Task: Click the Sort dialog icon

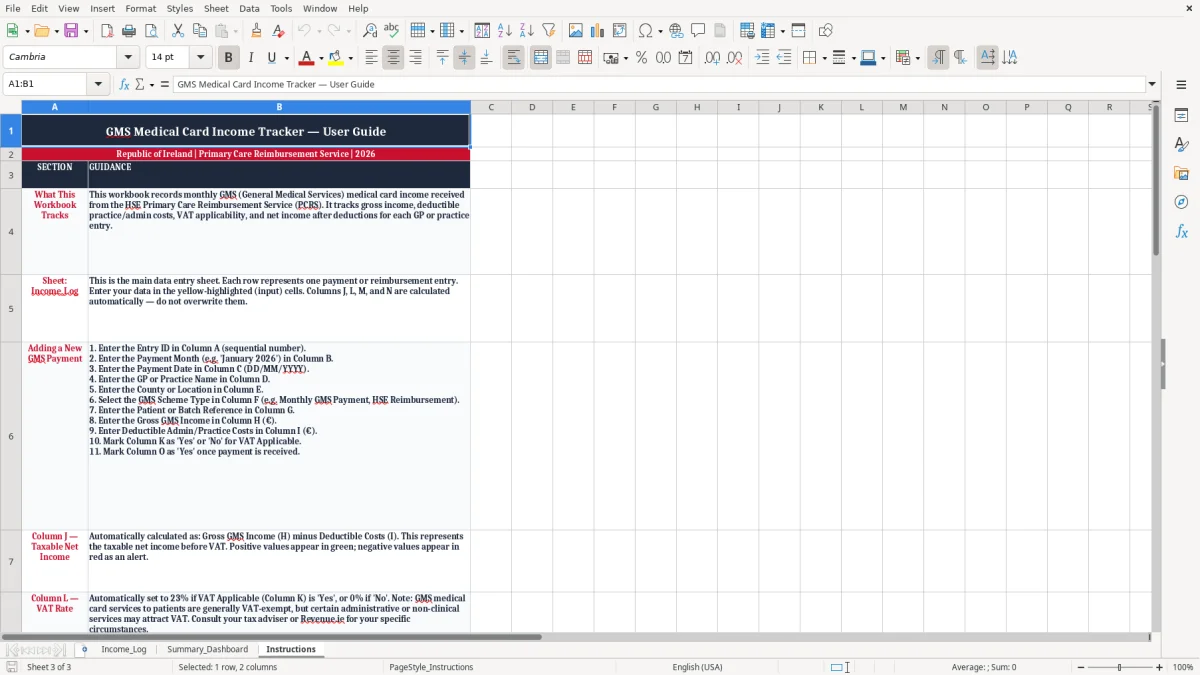Action: 482,31
